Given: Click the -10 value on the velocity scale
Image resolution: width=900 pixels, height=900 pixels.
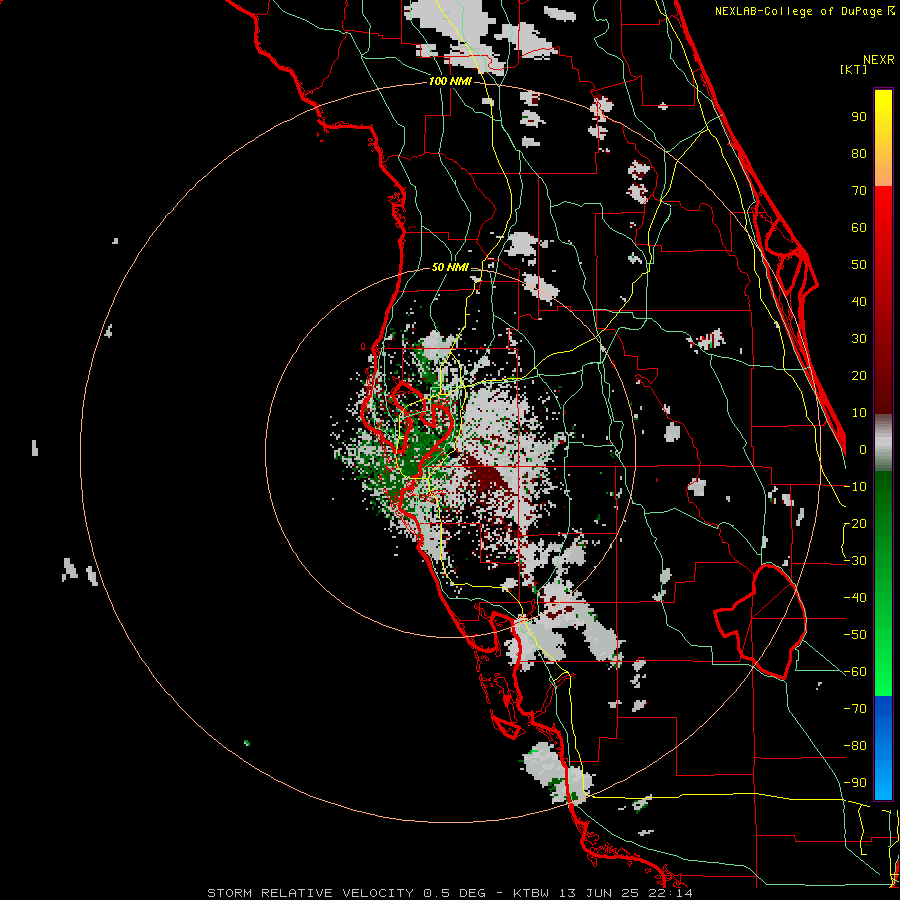Looking at the screenshot, I should pos(855,487).
